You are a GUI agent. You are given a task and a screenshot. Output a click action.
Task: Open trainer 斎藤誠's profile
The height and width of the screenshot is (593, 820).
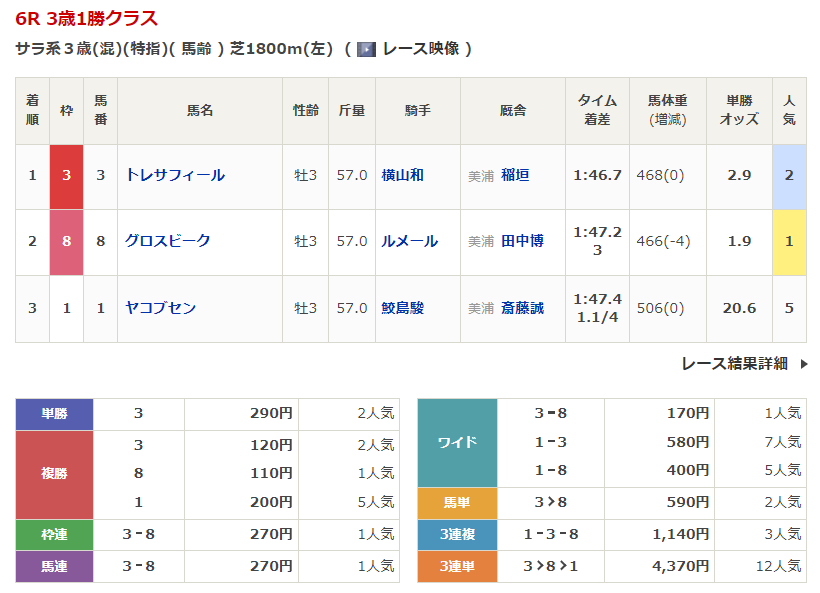coord(522,308)
